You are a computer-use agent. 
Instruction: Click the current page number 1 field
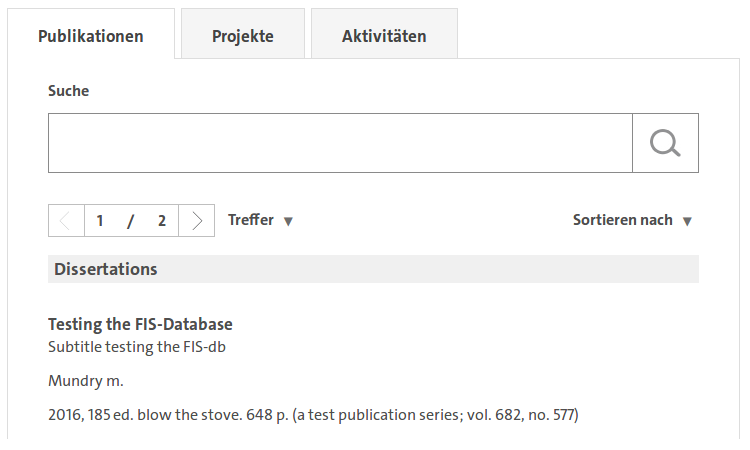100,220
